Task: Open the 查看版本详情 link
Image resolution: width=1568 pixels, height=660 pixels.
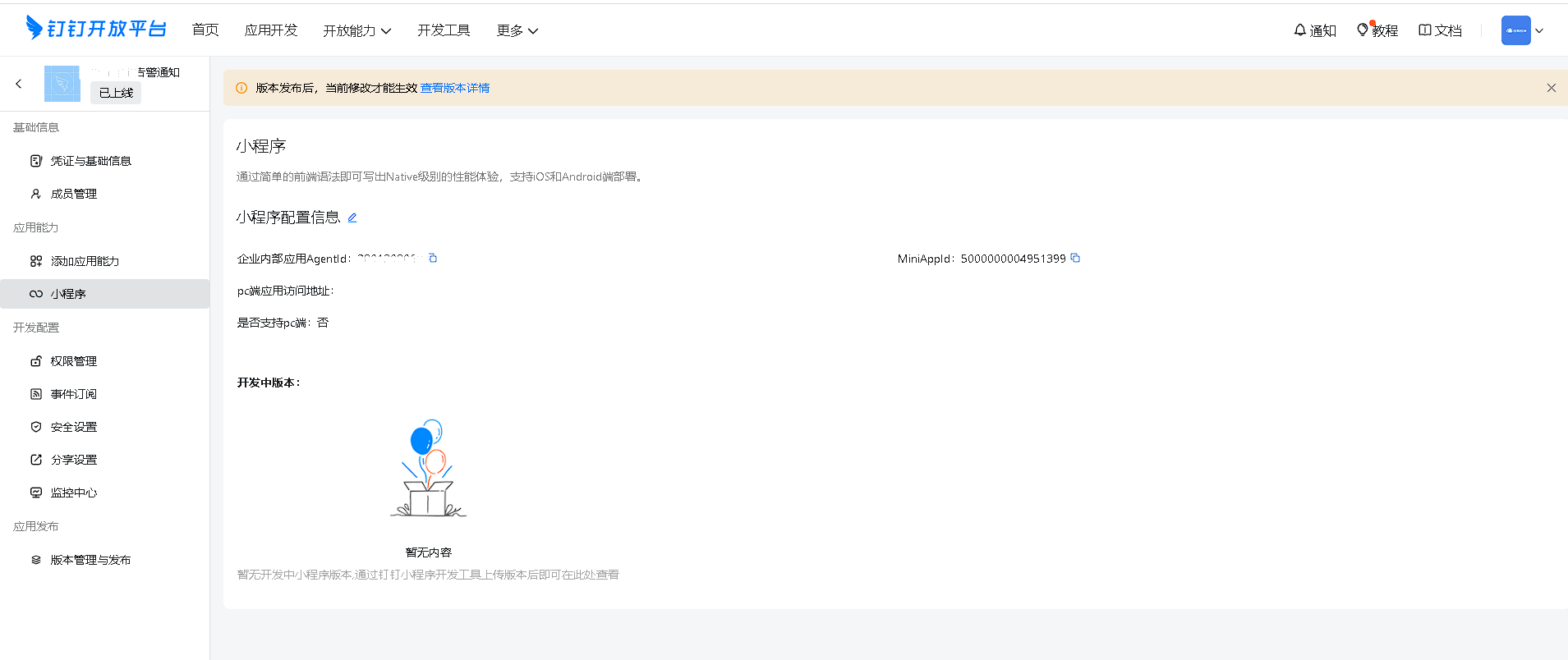Action: [x=455, y=88]
